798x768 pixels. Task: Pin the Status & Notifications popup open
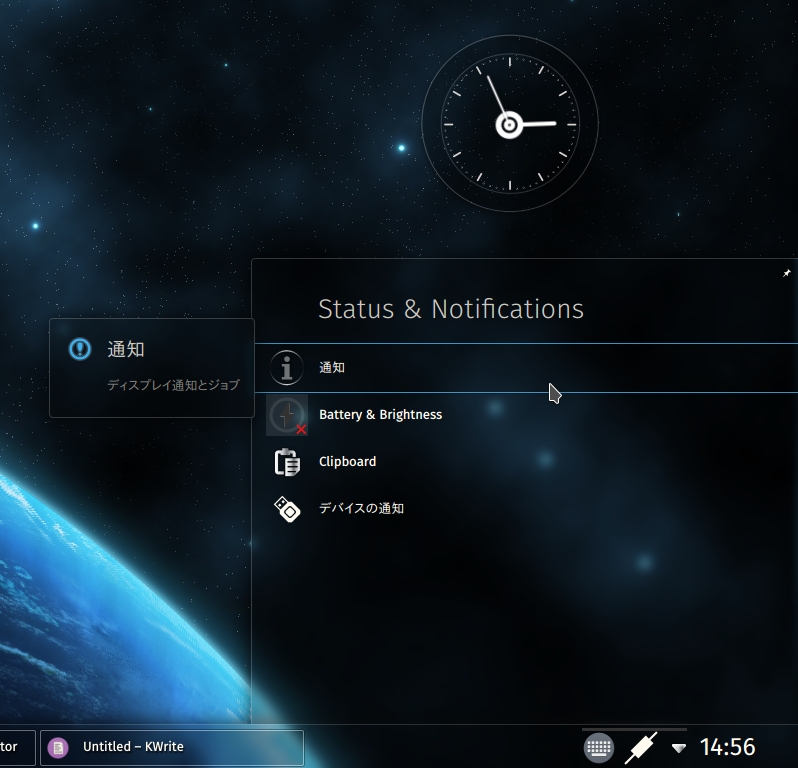(786, 273)
